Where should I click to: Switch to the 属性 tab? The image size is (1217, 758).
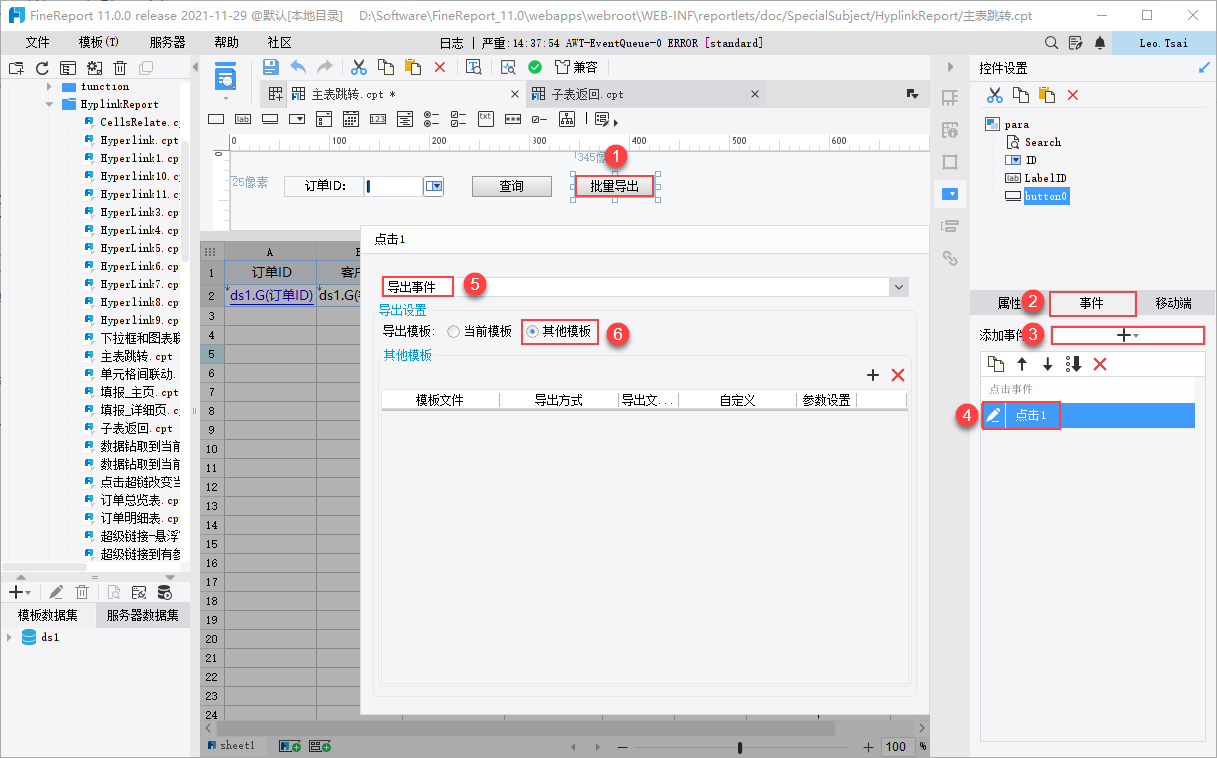coord(1009,304)
